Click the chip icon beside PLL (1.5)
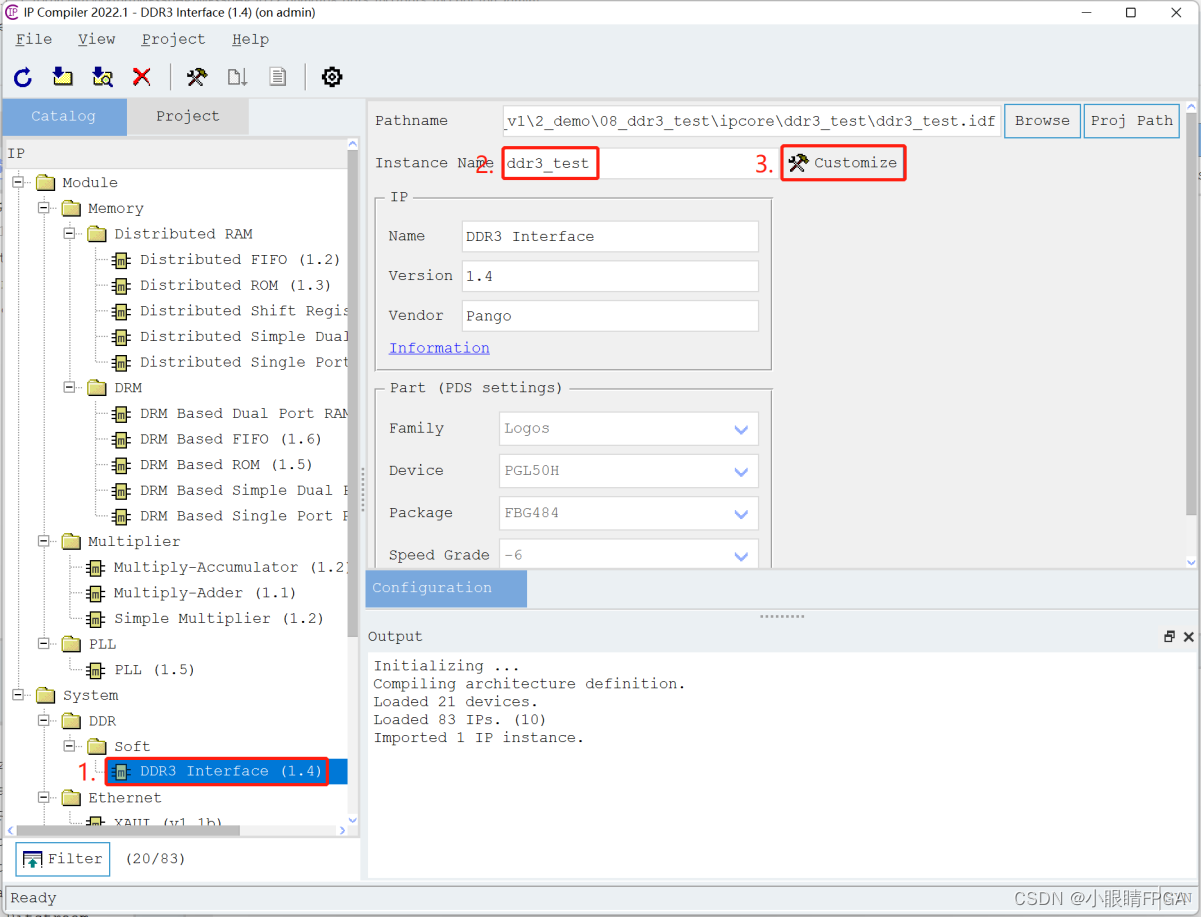The width and height of the screenshot is (1201, 917). [x=96, y=670]
